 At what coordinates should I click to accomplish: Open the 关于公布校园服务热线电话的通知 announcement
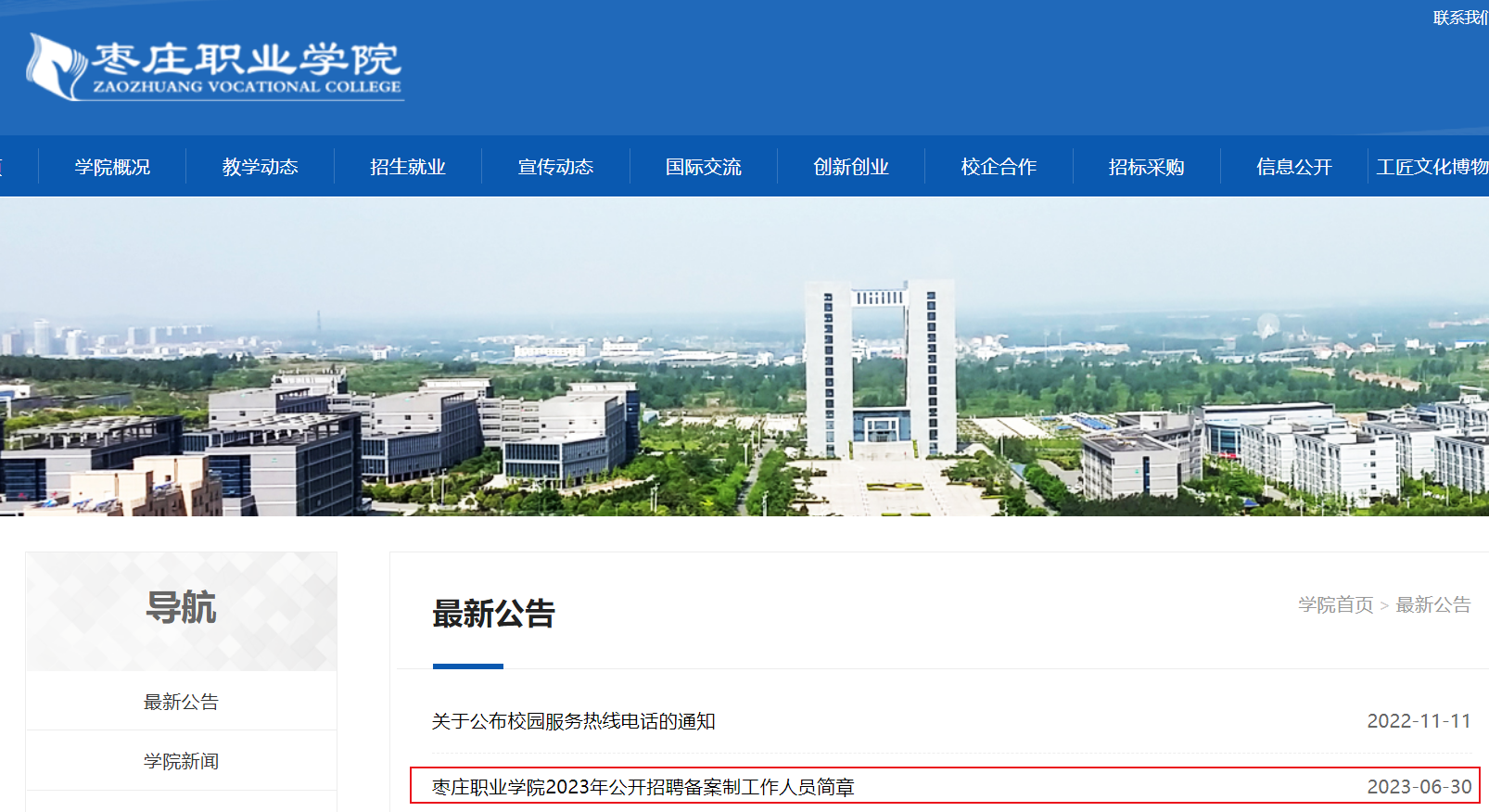(573, 721)
